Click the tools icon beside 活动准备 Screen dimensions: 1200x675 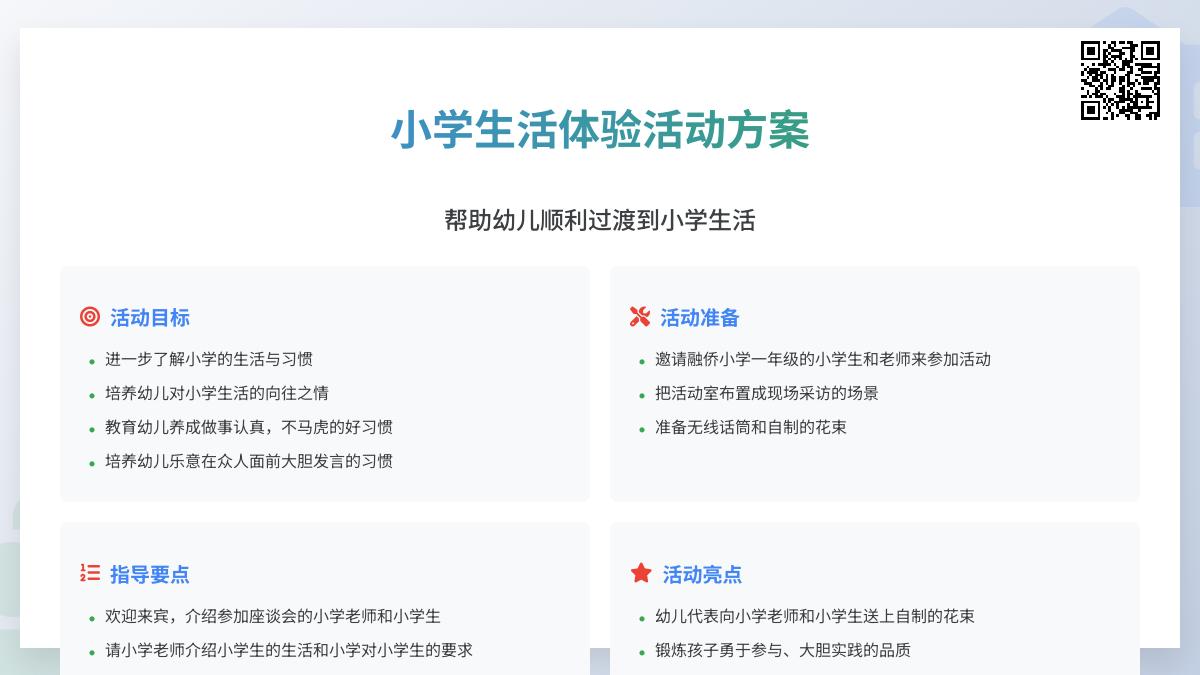click(640, 317)
